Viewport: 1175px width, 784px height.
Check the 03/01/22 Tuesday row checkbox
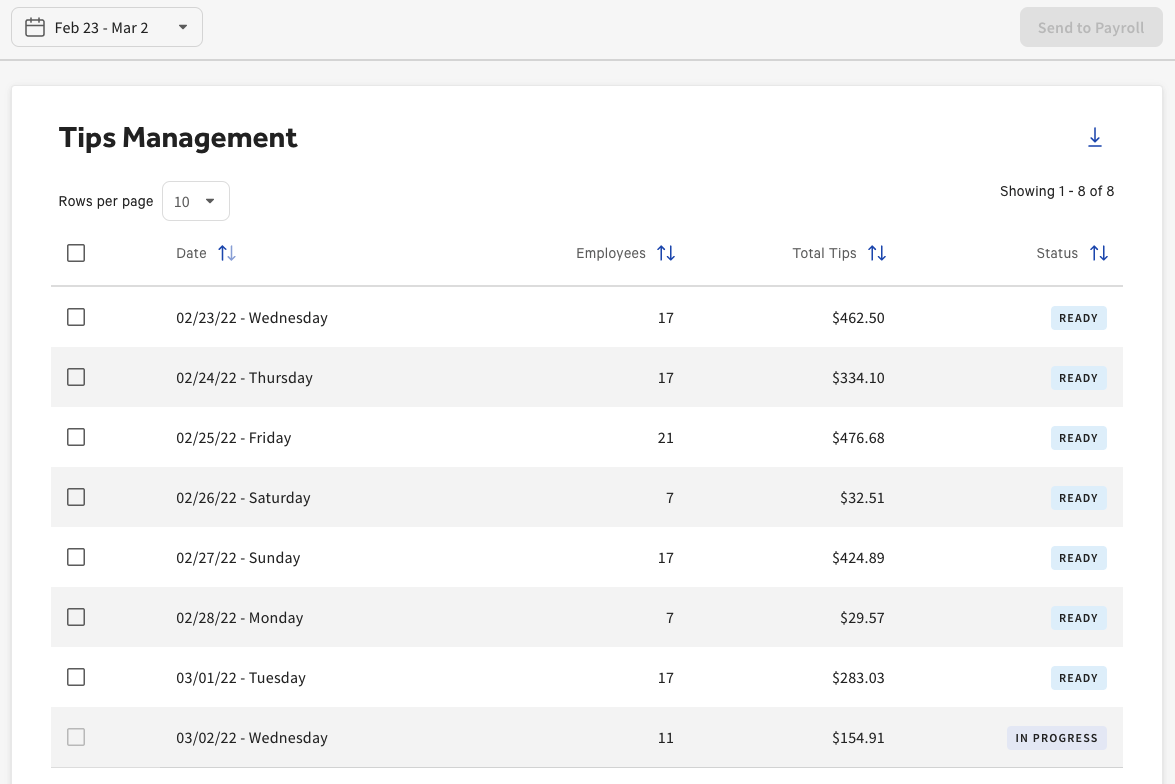(76, 678)
